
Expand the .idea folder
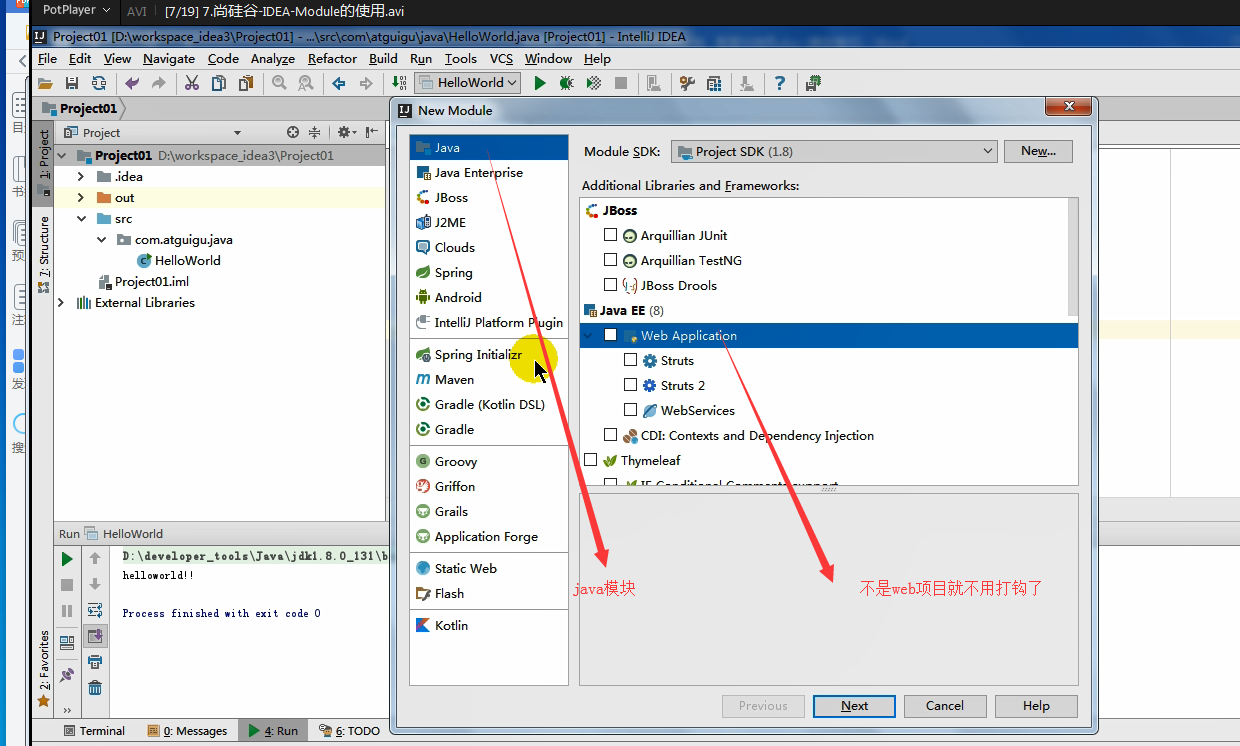pos(80,176)
